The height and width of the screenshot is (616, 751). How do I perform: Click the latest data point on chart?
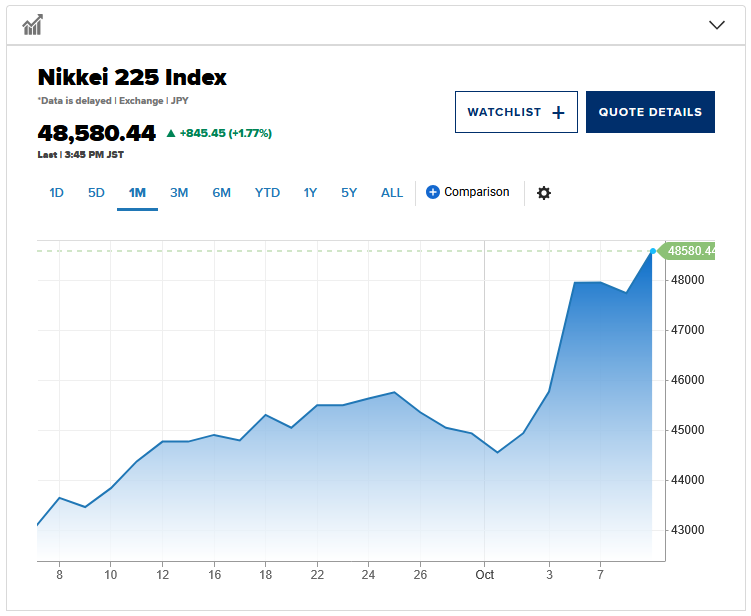(x=653, y=251)
